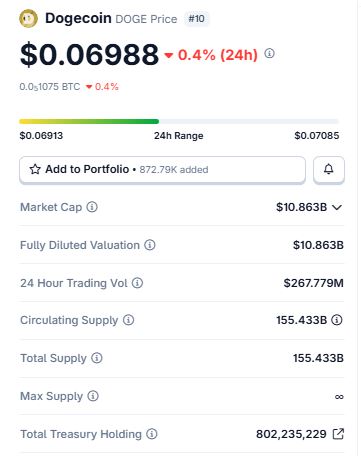Image resolution: width=361 pixels, height=456 pixels.
Task: Show Market Cap info tooltip icon
Action: (x=92, y=207)
